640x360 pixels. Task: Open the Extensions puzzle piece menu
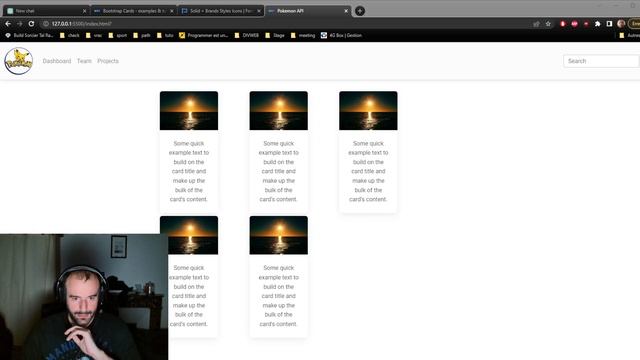click(598, 24)
